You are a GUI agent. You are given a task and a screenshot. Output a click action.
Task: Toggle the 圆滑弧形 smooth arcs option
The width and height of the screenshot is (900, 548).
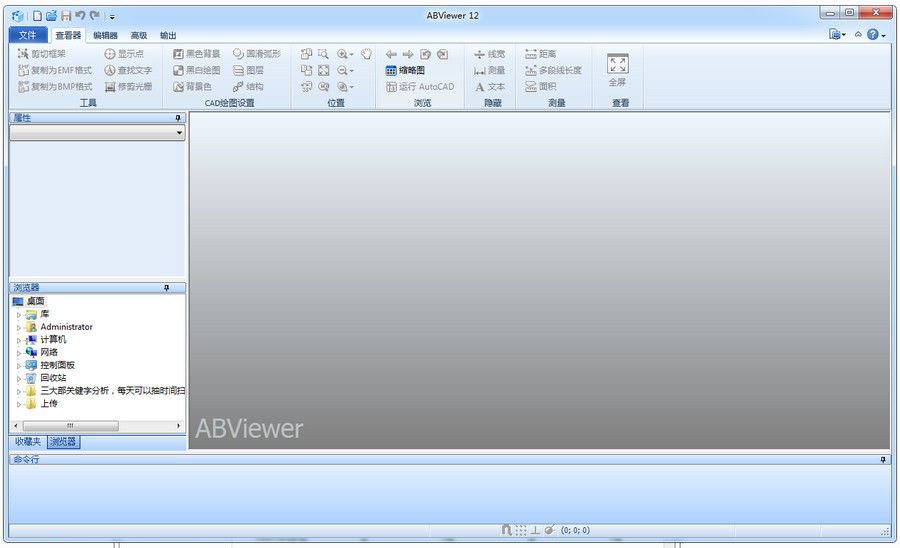pyautogui.click(x=257, y=54)
